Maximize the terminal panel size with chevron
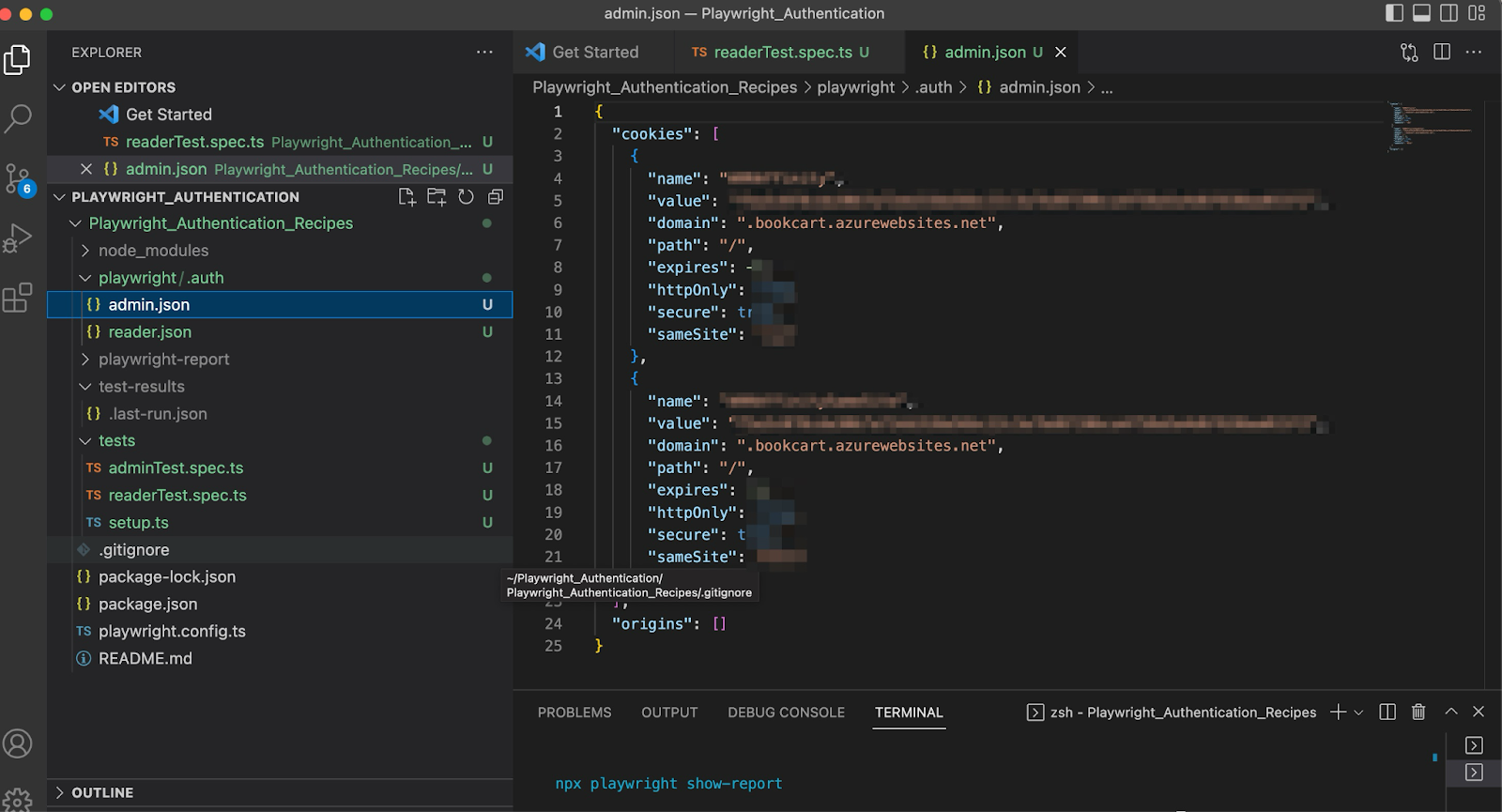Image resolution: width=1502 pixels, height=812 pixels. click(x=1450, y=712)
